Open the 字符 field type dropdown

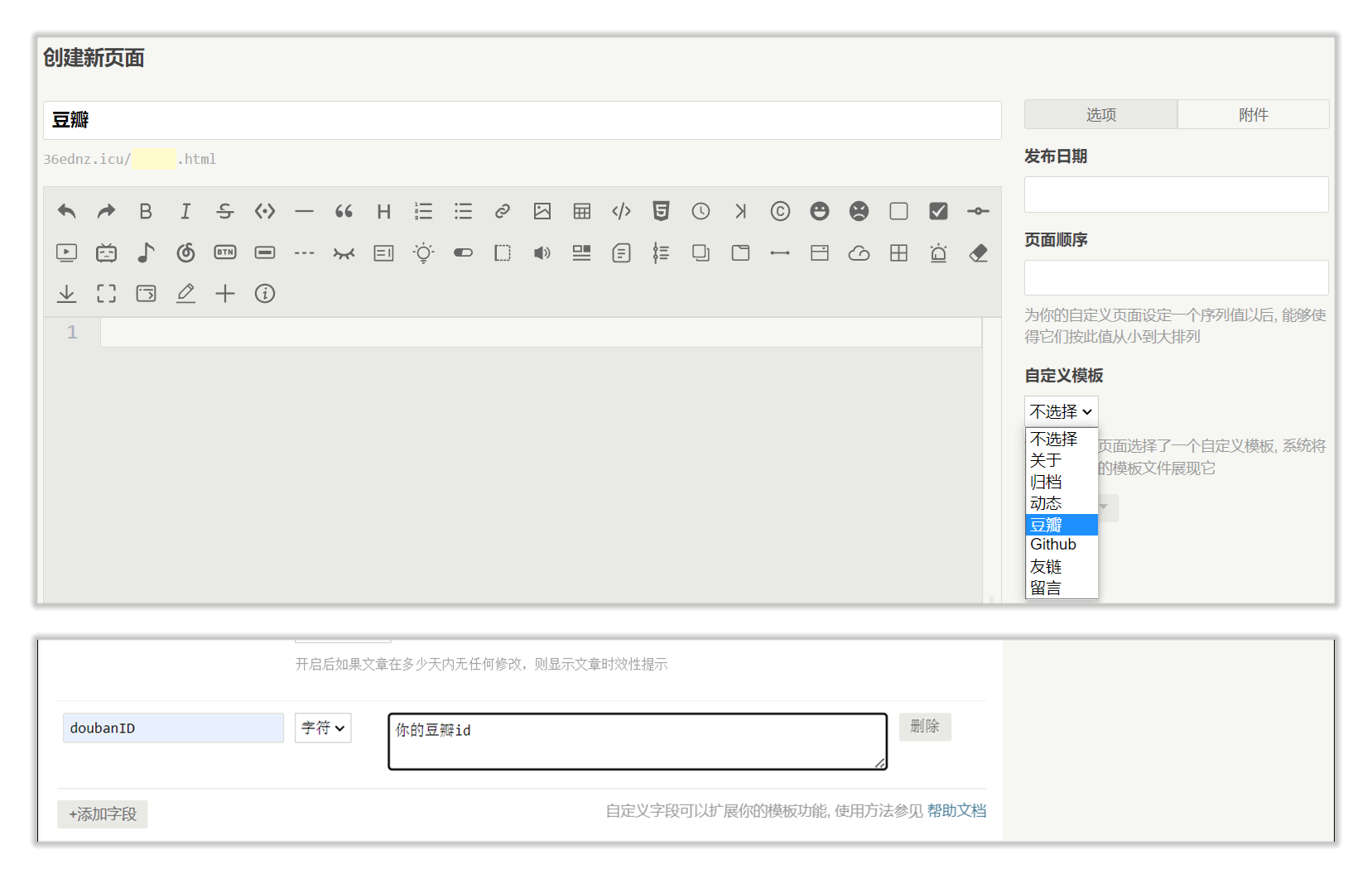coord(323,728)
